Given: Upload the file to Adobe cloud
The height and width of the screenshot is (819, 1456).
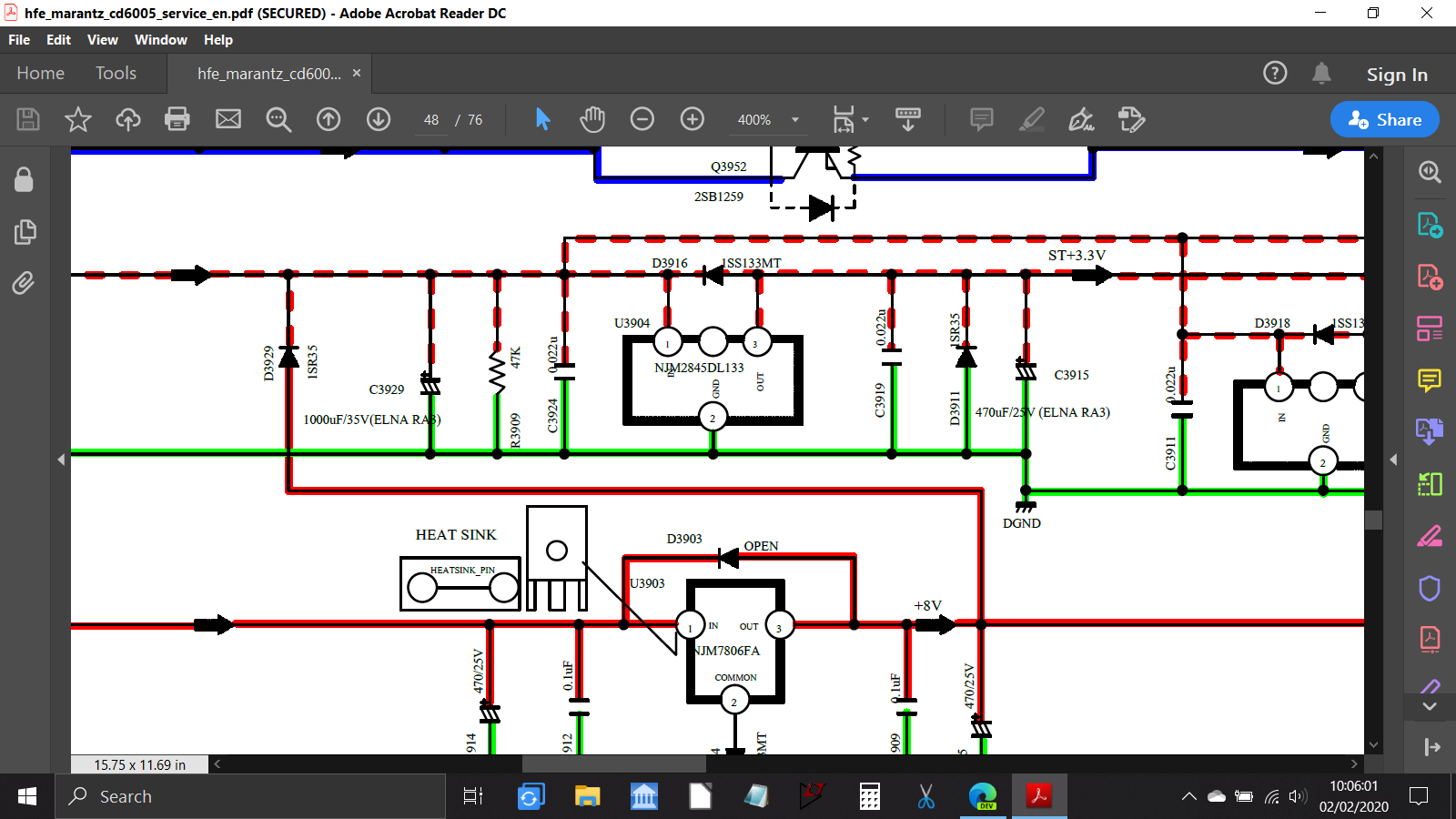Looking at the screenshot, I should (128, 119).
